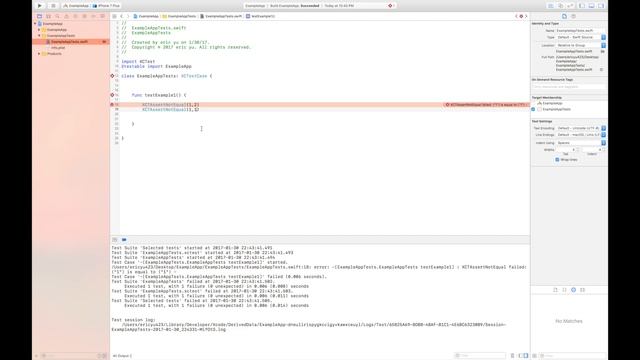640x360 pixels.
Task: Open the Find navigator tab
Action: coord(57,16)
